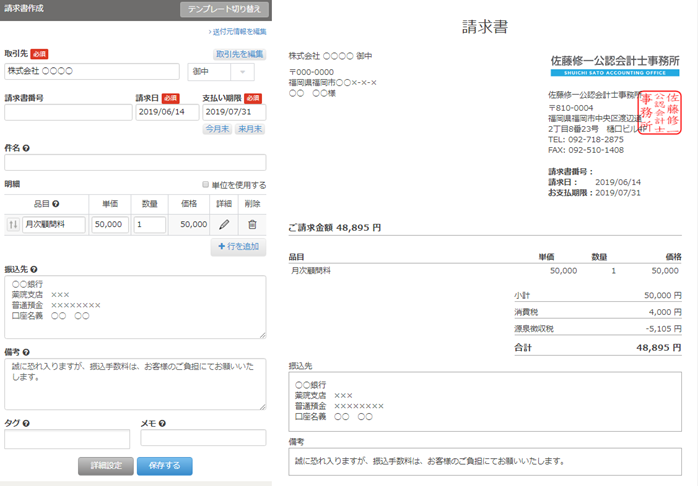
Task: Click the help icon next to 件名
Action: [26, 148]
